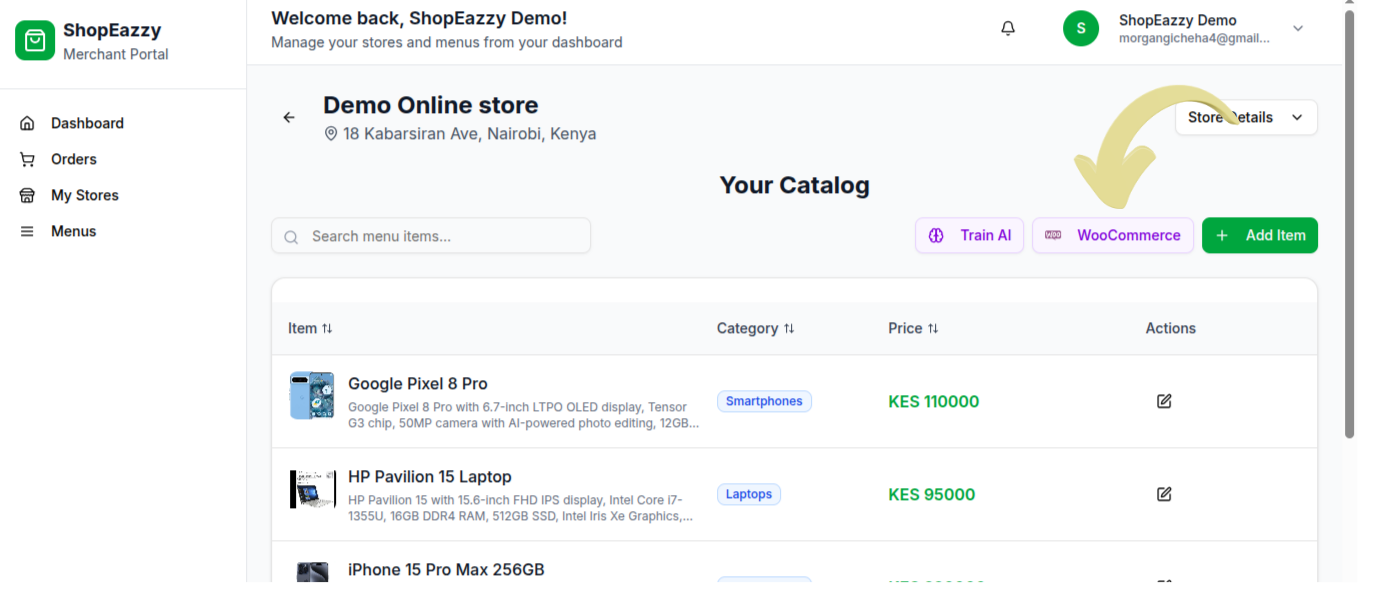Click the back arrow beside Demo Online store
This screenshot has width=1386, height=592.
coord(289,118)
